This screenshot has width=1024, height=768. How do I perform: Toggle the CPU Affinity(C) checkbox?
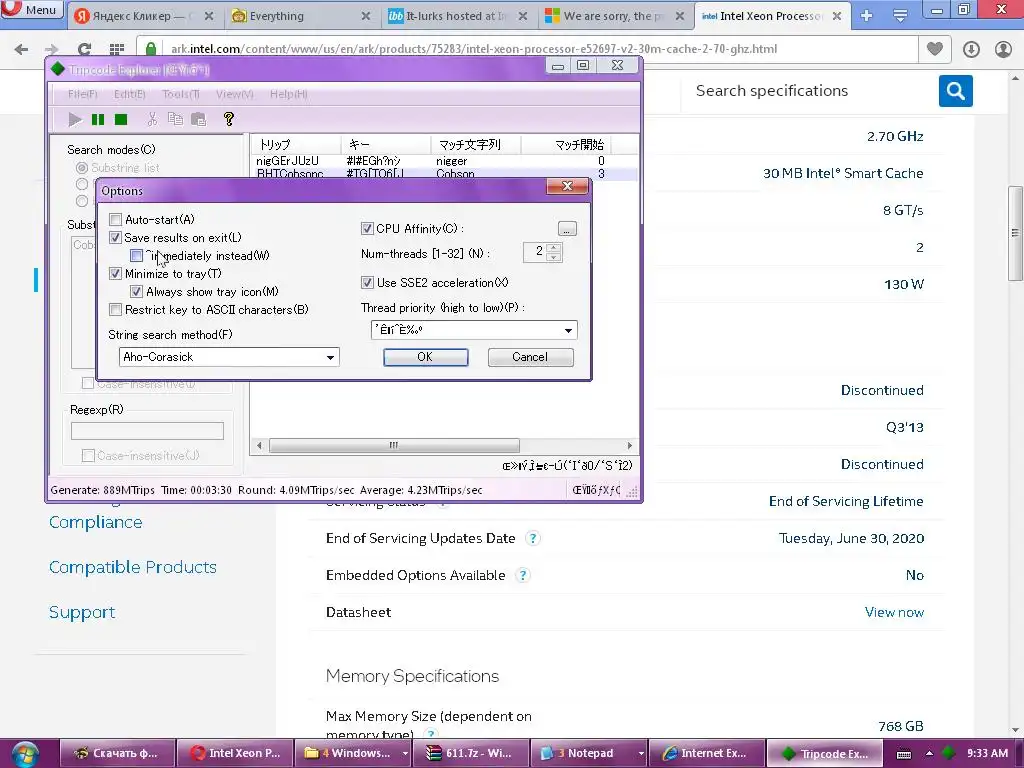click(x=367, y=229)
